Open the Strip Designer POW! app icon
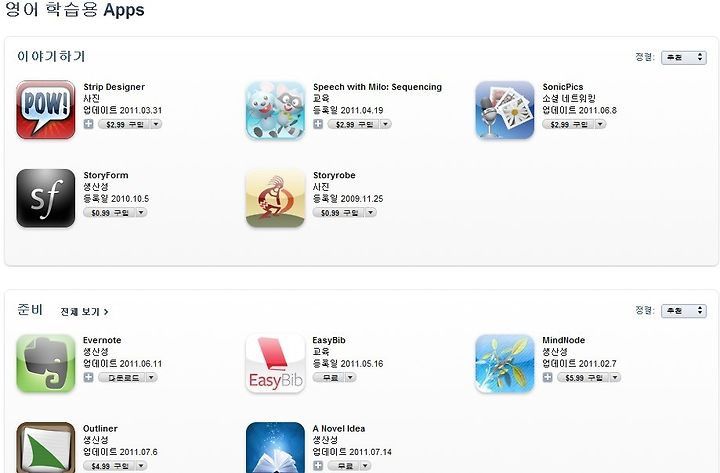Viewport: 720px width, 473px height. 45,110
